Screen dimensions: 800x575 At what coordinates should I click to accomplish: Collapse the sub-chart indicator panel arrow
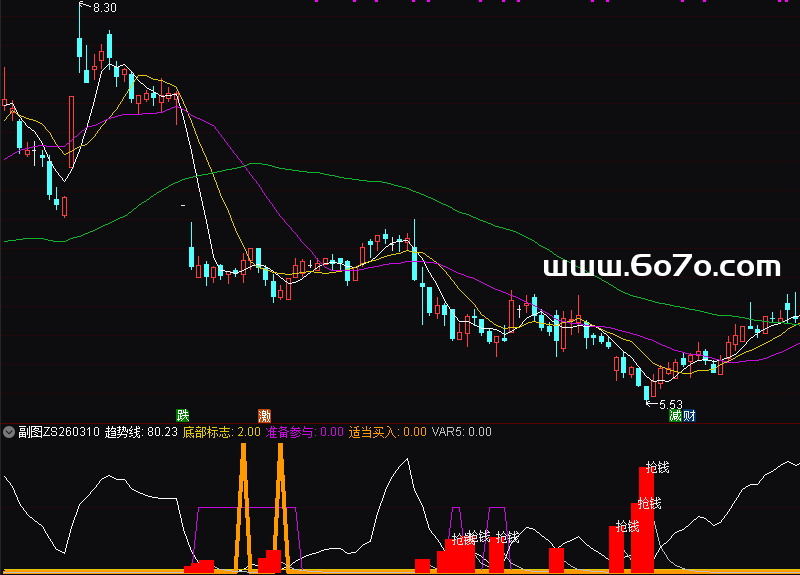click(9, 433)
